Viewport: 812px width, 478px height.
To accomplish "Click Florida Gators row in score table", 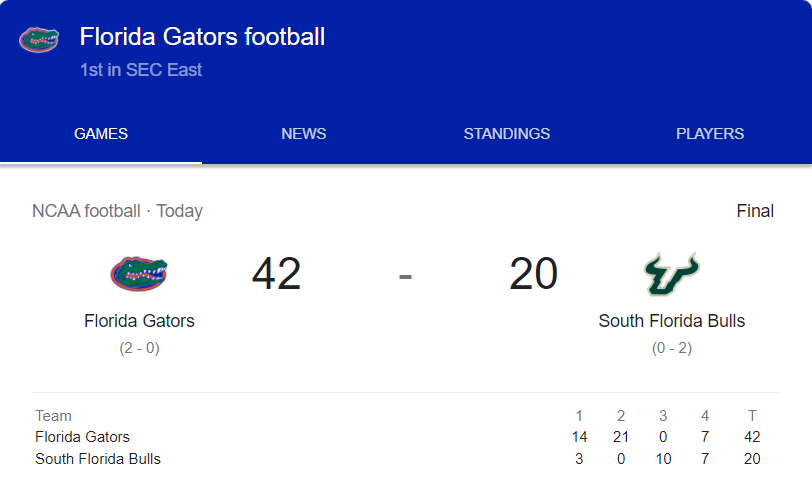I will pos(82,437).
